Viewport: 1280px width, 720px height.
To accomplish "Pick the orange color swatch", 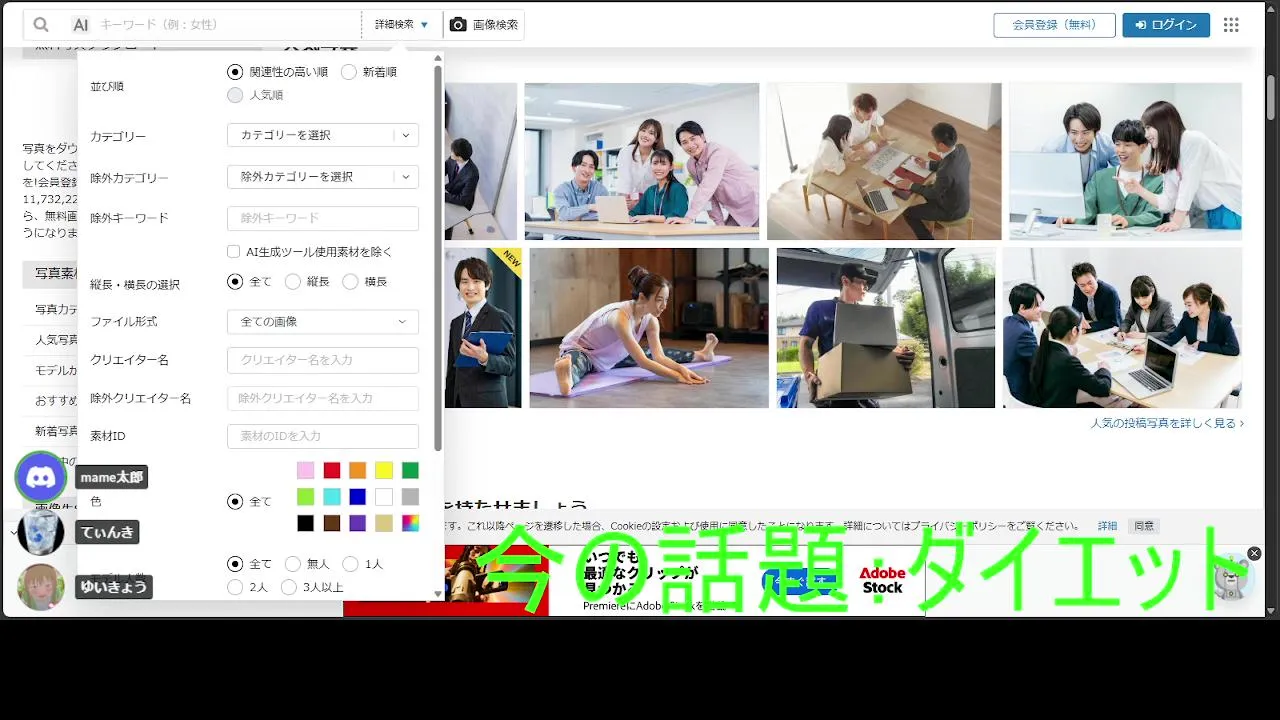I will point(358,470).
